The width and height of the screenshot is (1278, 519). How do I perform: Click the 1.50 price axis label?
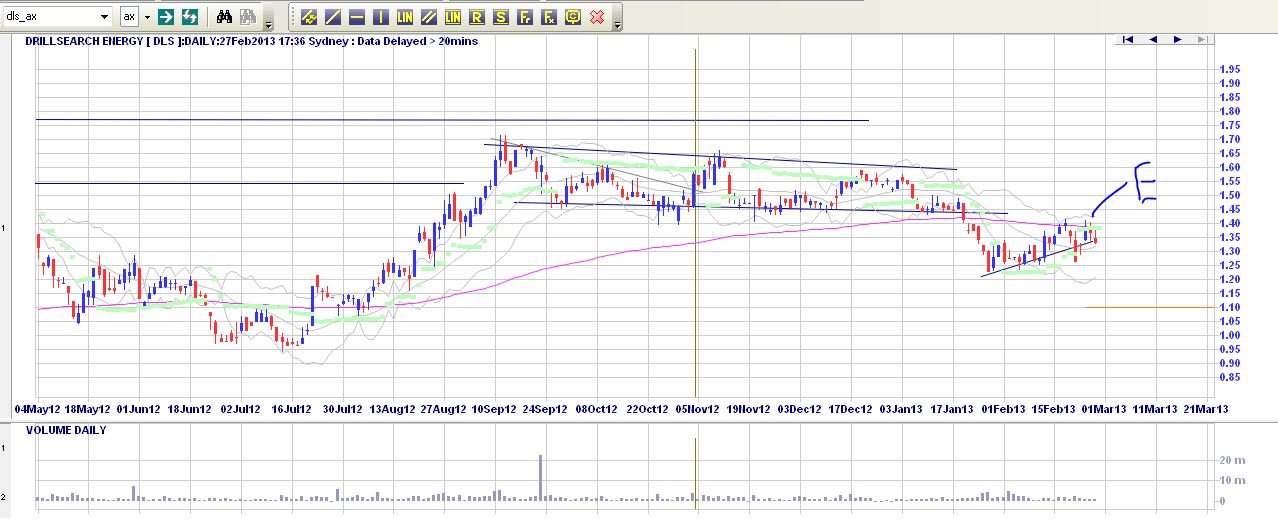point(1230,195)
